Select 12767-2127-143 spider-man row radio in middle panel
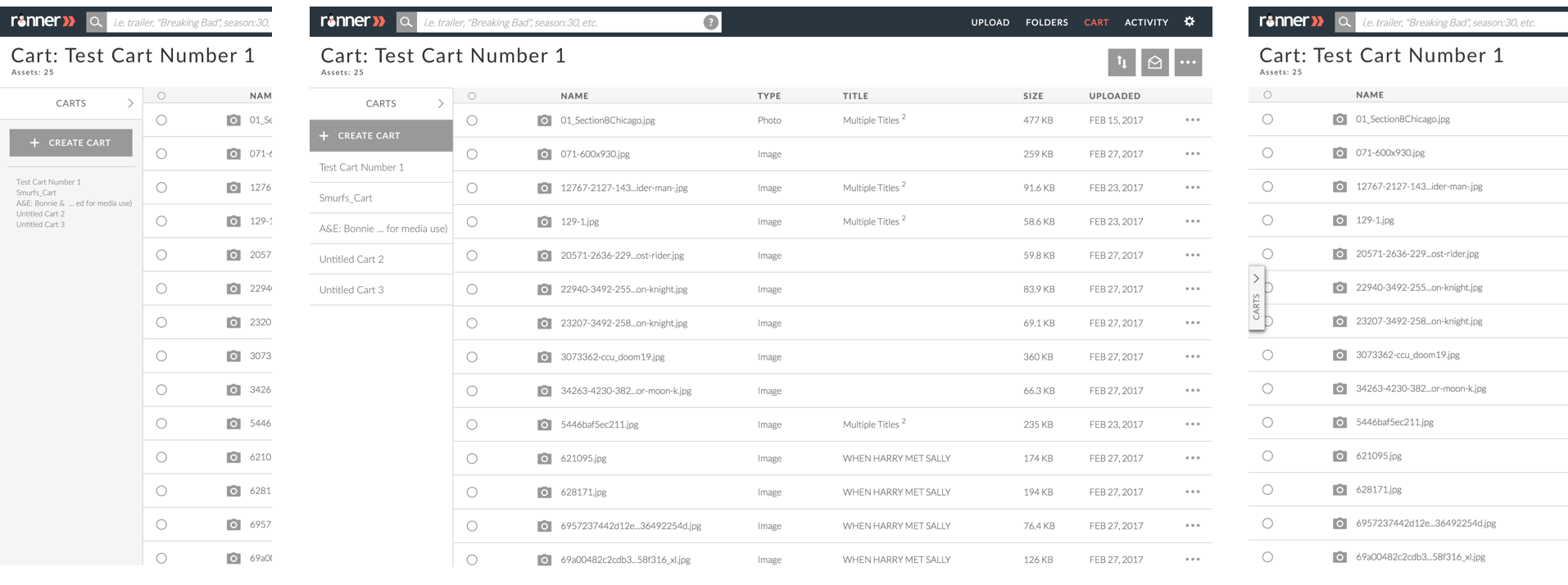Image resolution: width=1568 pixels, height=585 pixels. point(472,188)
